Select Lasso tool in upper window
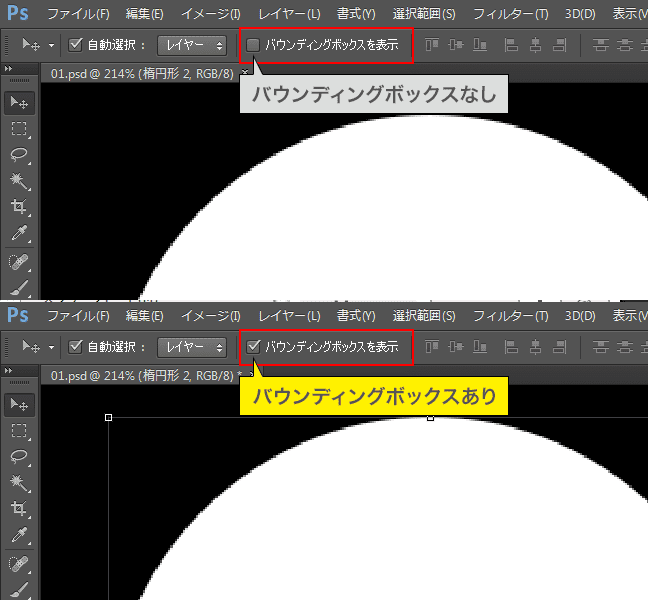The height and width of the screenshot is (600, 648). [19, 155]
